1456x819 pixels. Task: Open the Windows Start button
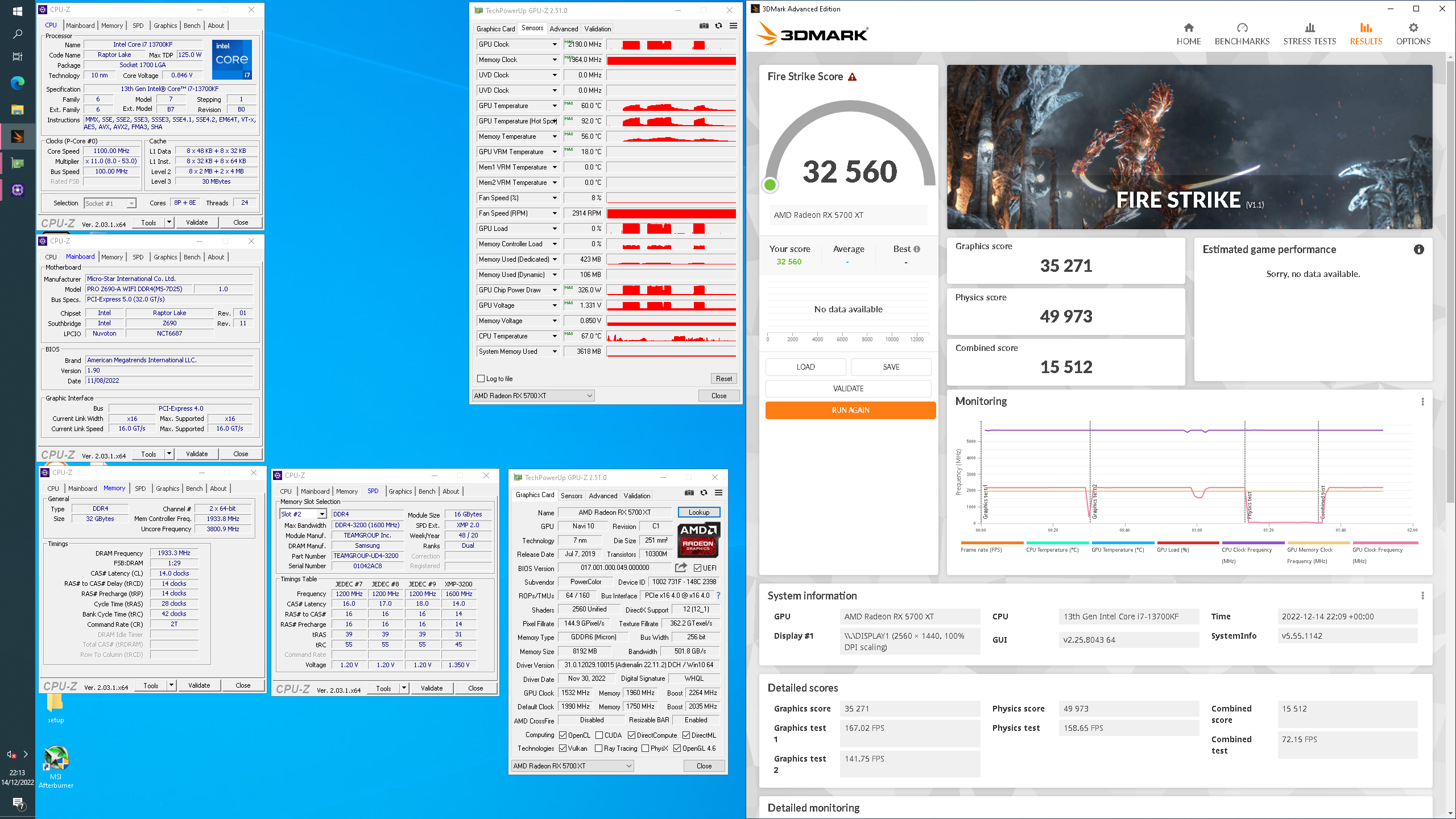click(17, 11)
